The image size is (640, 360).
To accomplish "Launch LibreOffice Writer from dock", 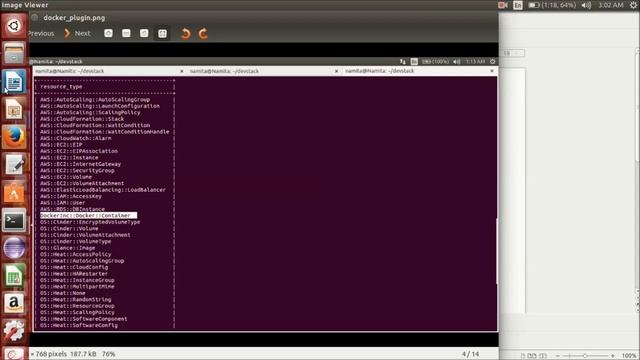I will point(14,81).
